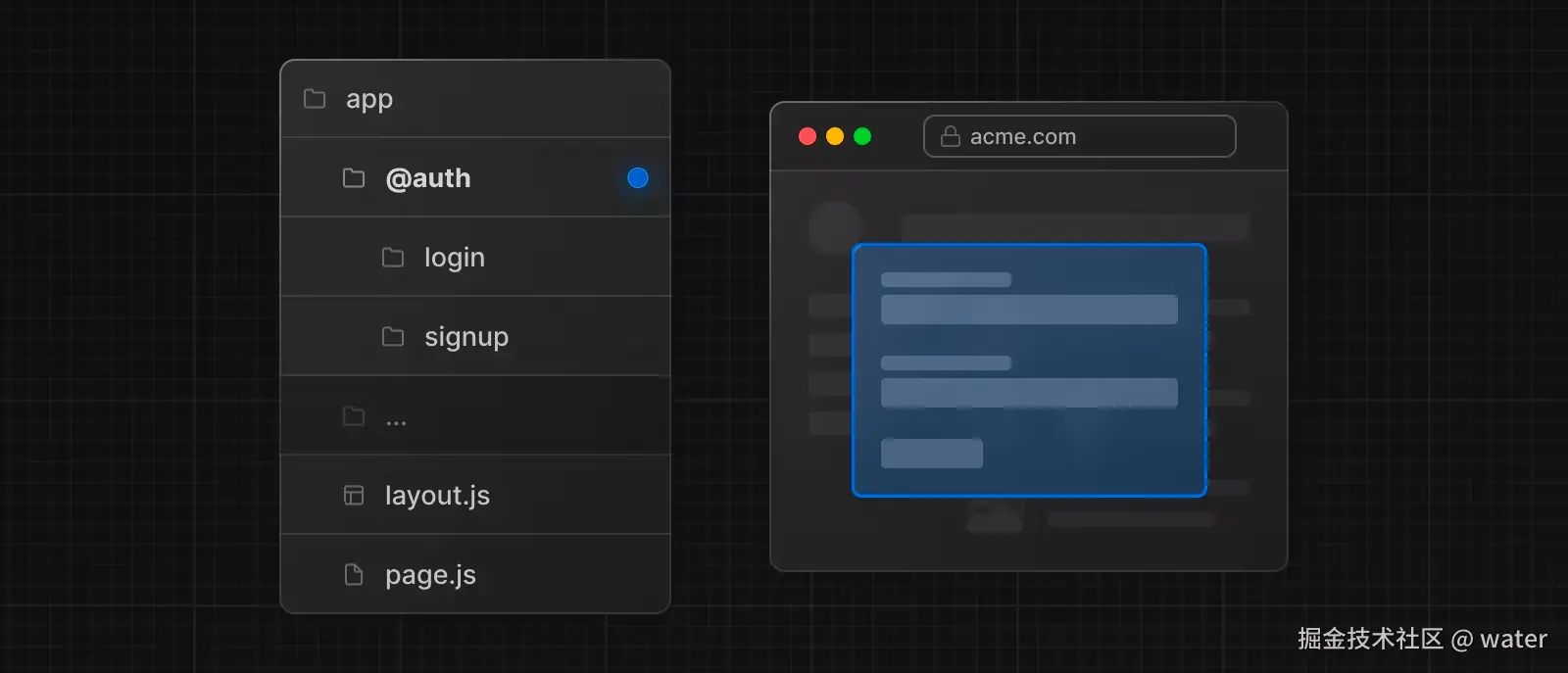Click the ellipsis text in tree
The height and width of the screenshot is (673, 1568).
[x=396, y=423]
